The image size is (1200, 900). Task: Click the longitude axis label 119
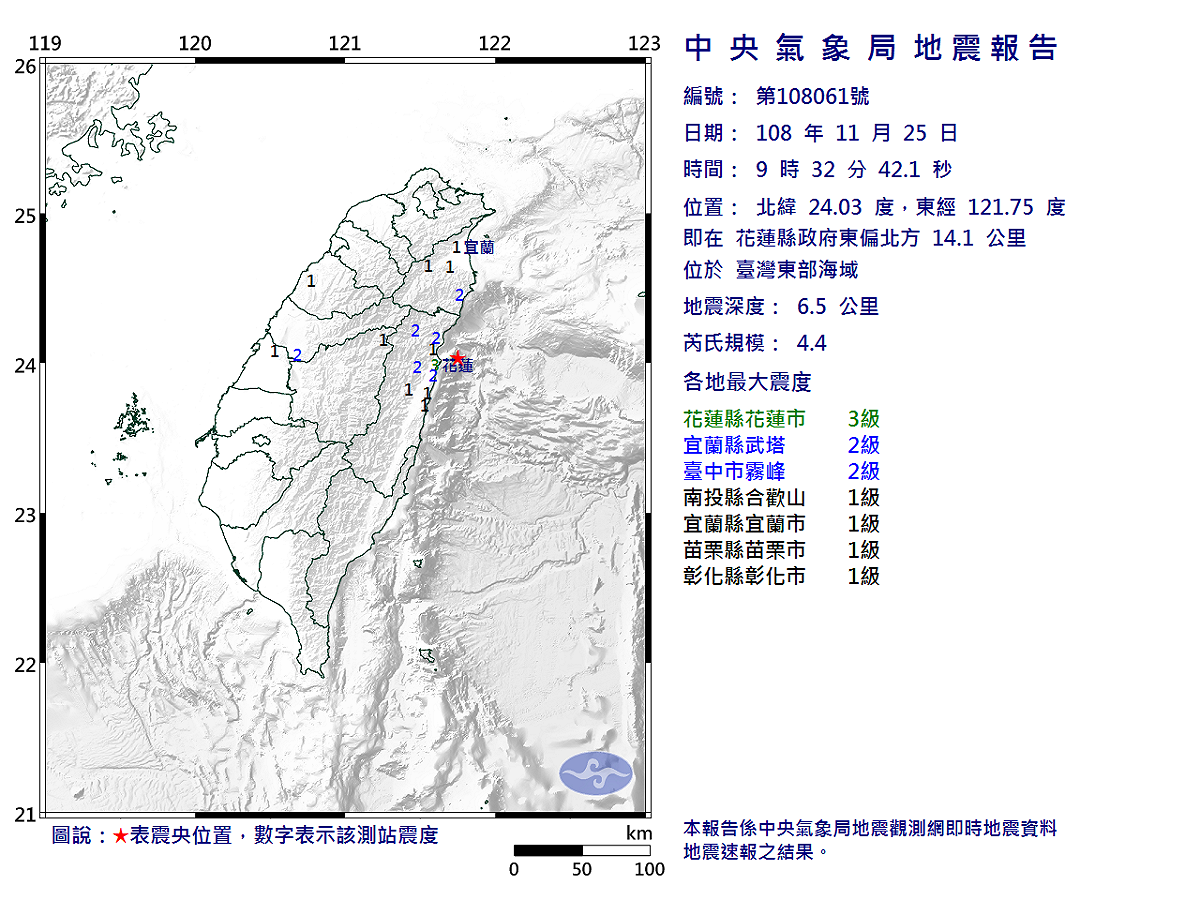45,43
